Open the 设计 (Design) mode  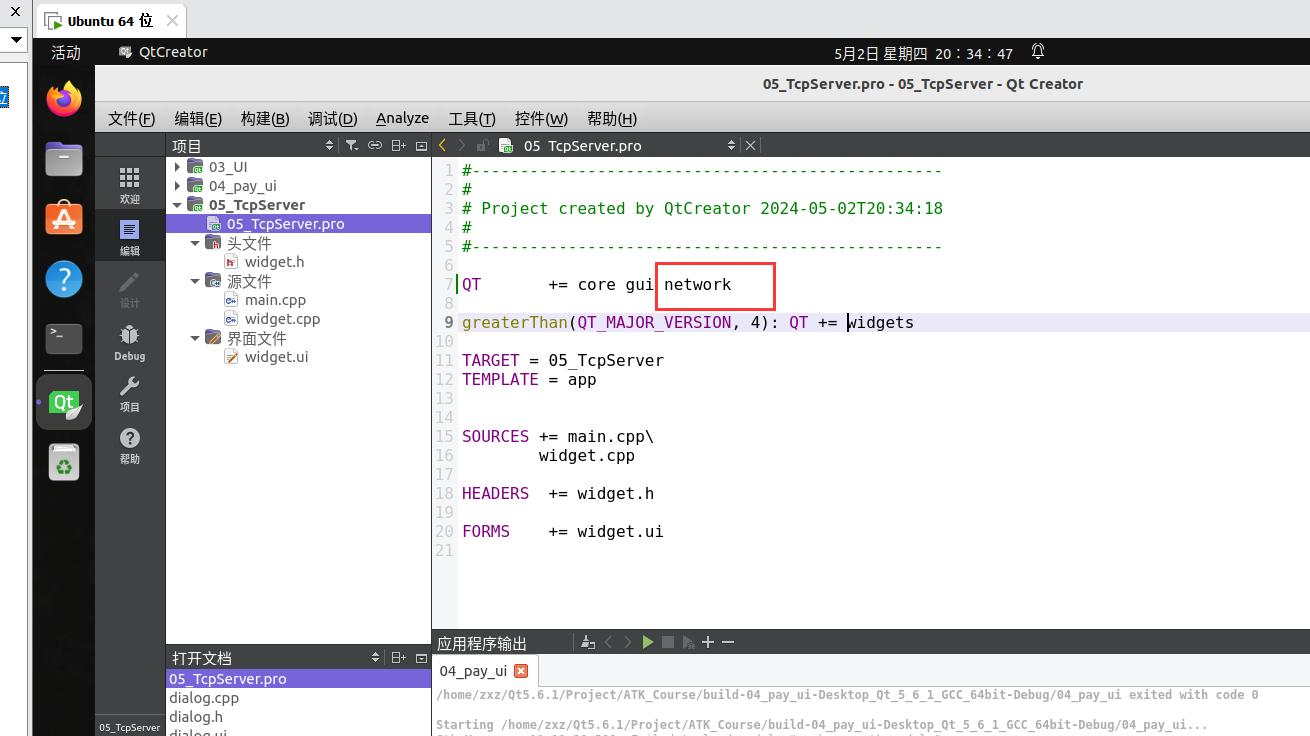(x=129, y=290)
